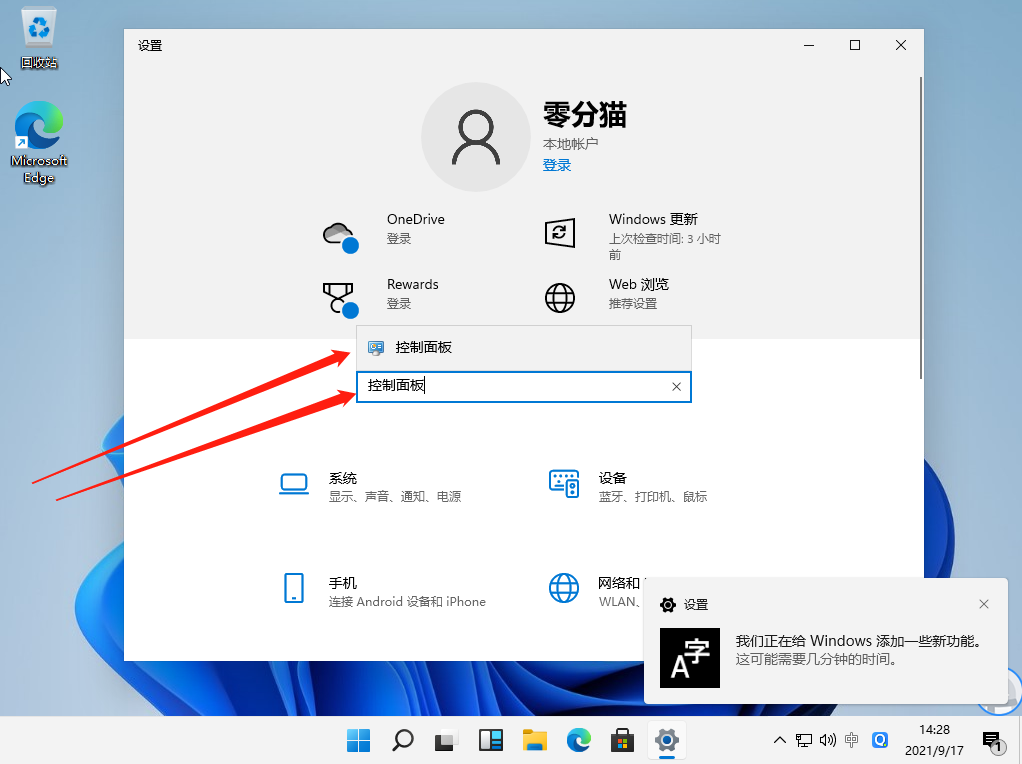Open the Start menu
The height and width of the screenshot is (764, 1022).
point(358,741)
